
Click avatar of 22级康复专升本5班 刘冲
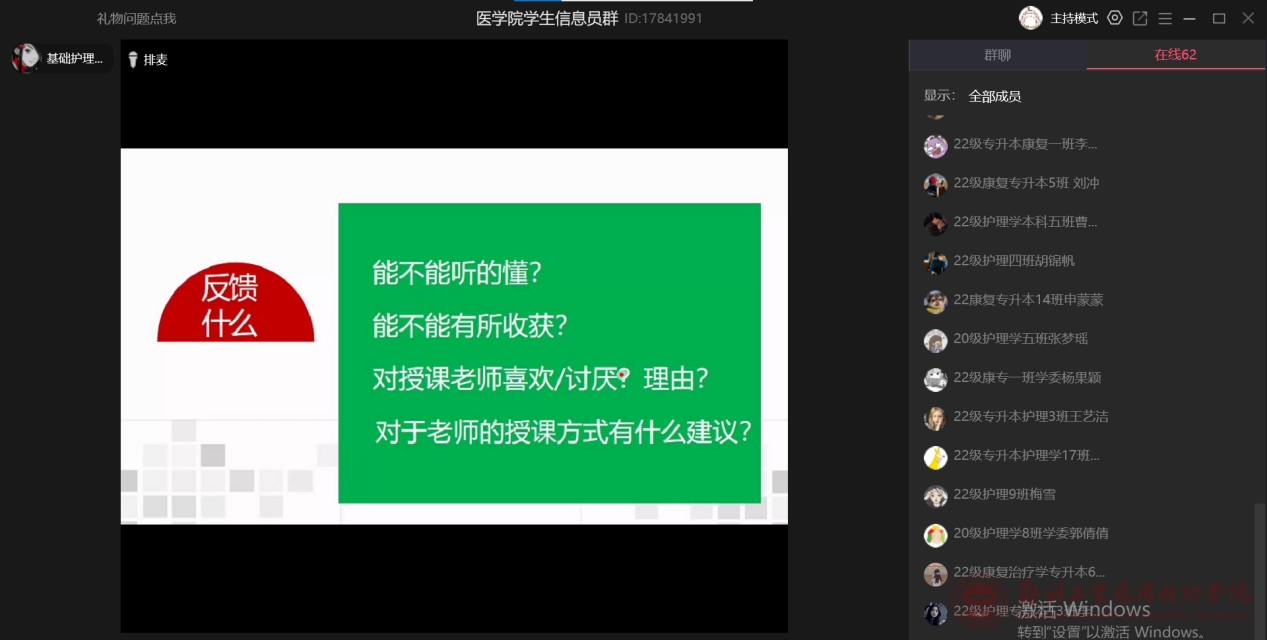click(935, 184)
